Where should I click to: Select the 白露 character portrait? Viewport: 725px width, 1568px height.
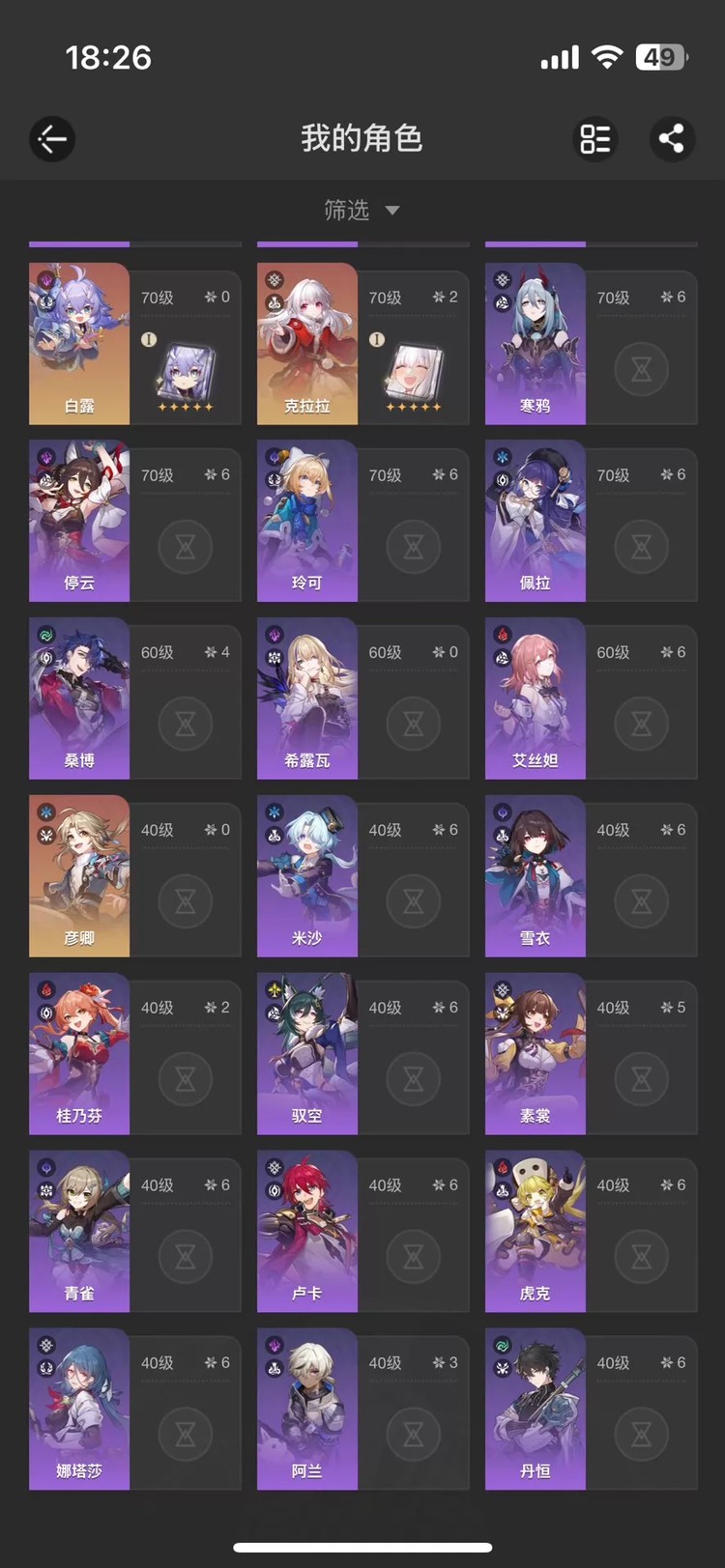point(79,344)
